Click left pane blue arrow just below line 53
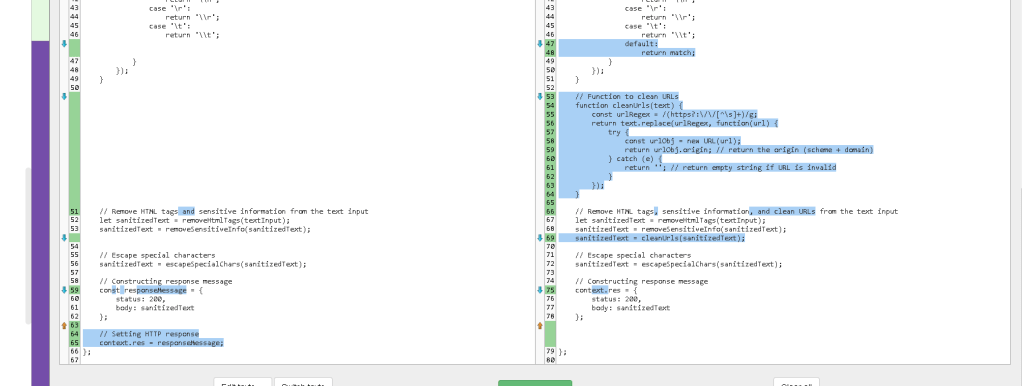1022x386 pixels. pos(64,238)
